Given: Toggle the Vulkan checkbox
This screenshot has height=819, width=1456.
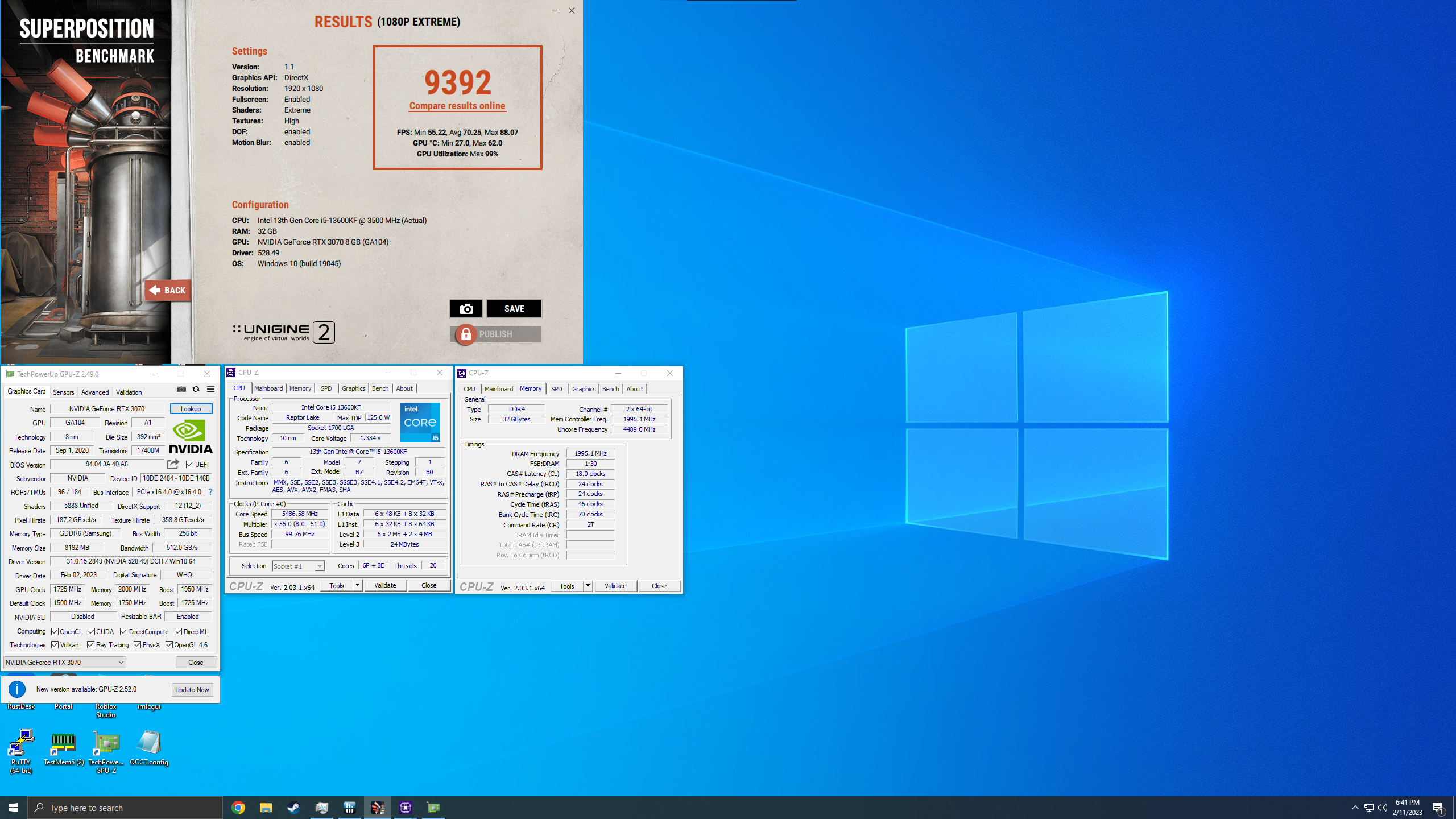Looking at the screenshot, I should coord(55,644).
